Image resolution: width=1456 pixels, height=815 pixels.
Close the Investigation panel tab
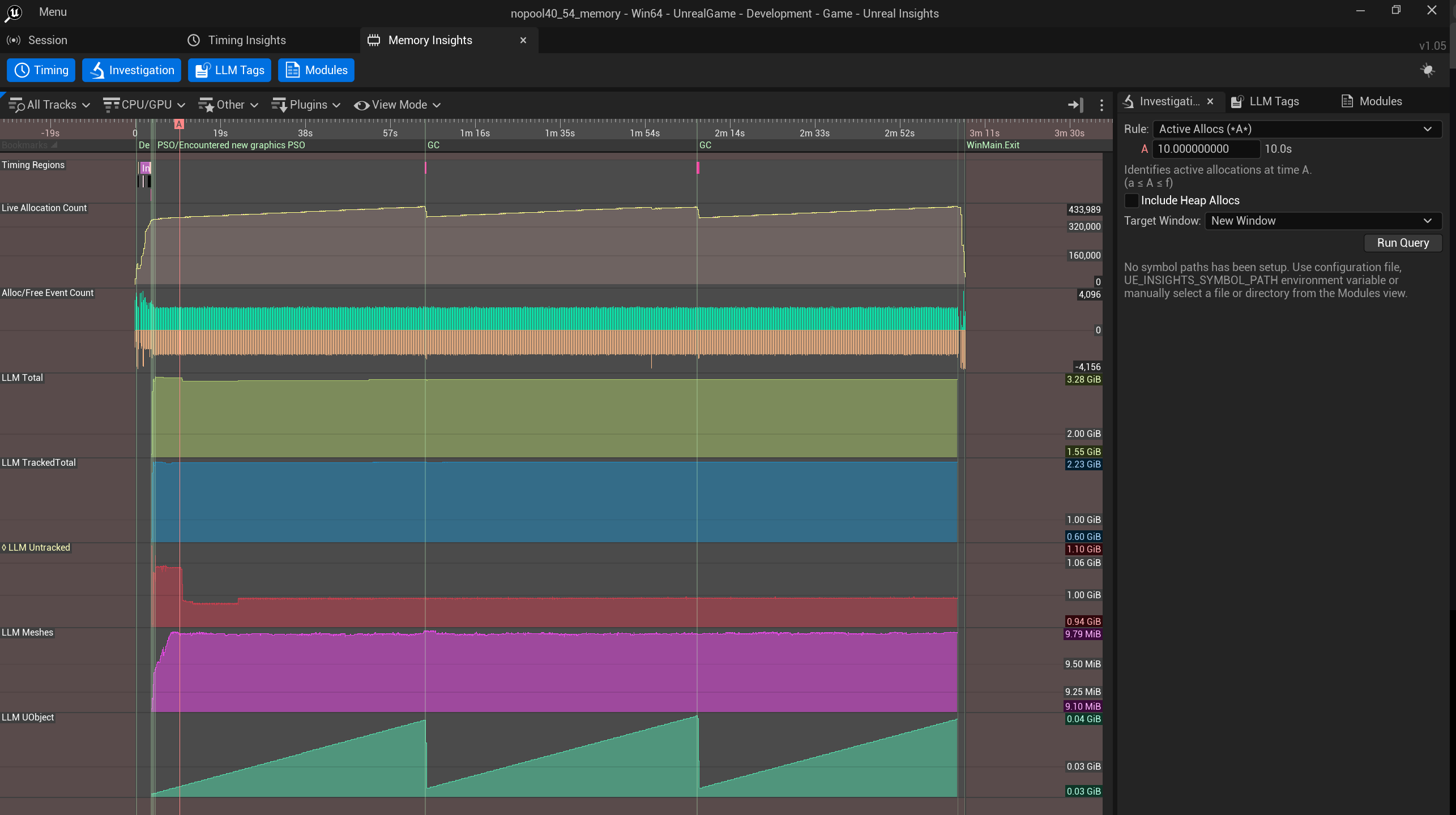pyautogui.click(x=1210, y=101)
